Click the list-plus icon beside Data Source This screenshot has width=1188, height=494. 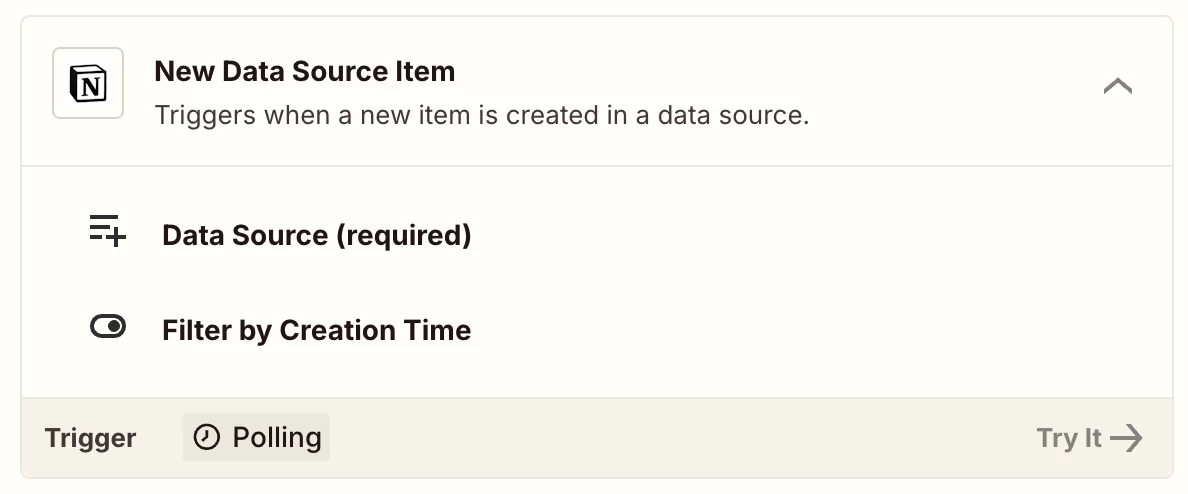(x=107, y=231)
